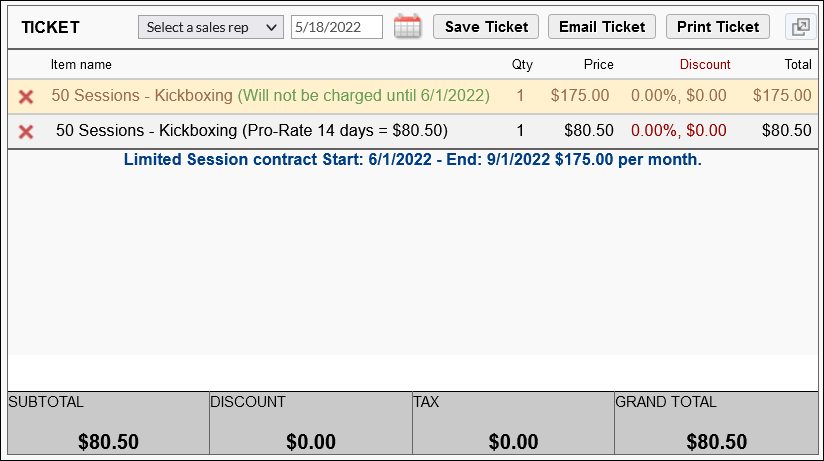Click the 50 Sessions Kickboxing Pro-Rate item name
The height and width of the screenshot is (461, 824).
[x=251, y=130]
